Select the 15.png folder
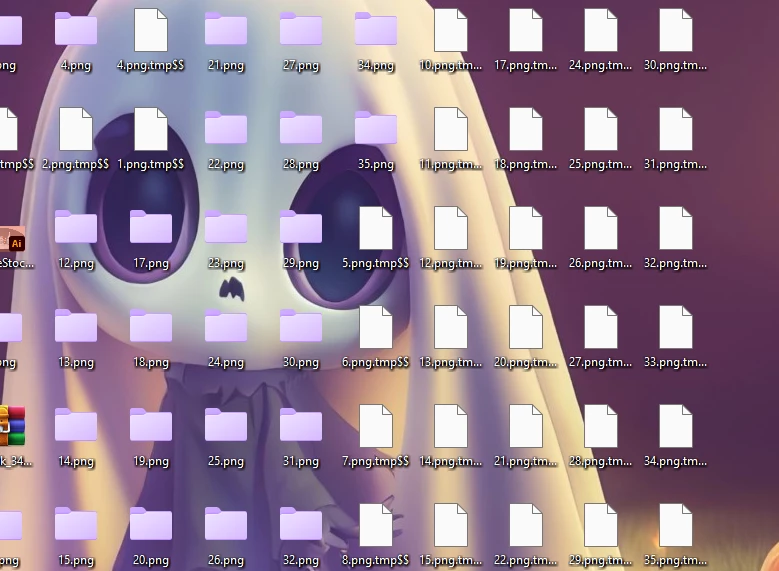Viewport: 779px width, 571px height. (76, 524)
